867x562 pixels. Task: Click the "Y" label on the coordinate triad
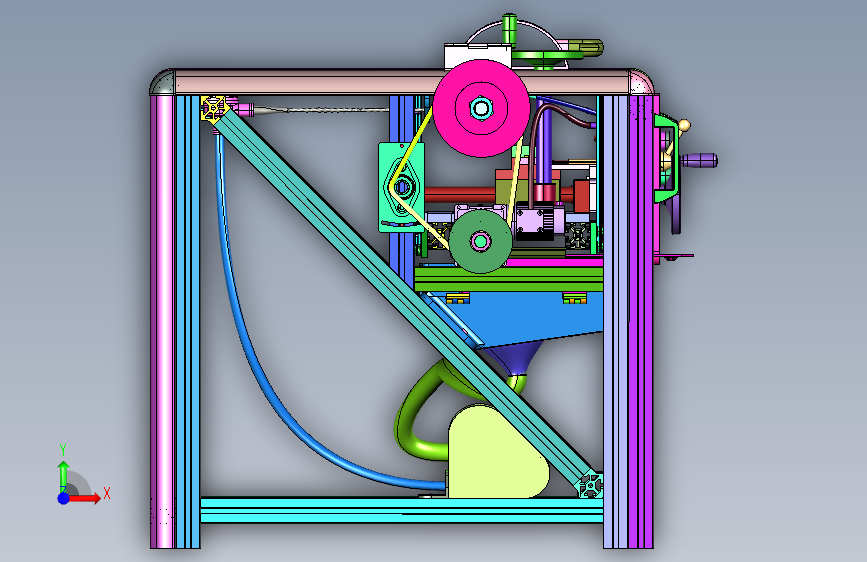pos(63,450)
